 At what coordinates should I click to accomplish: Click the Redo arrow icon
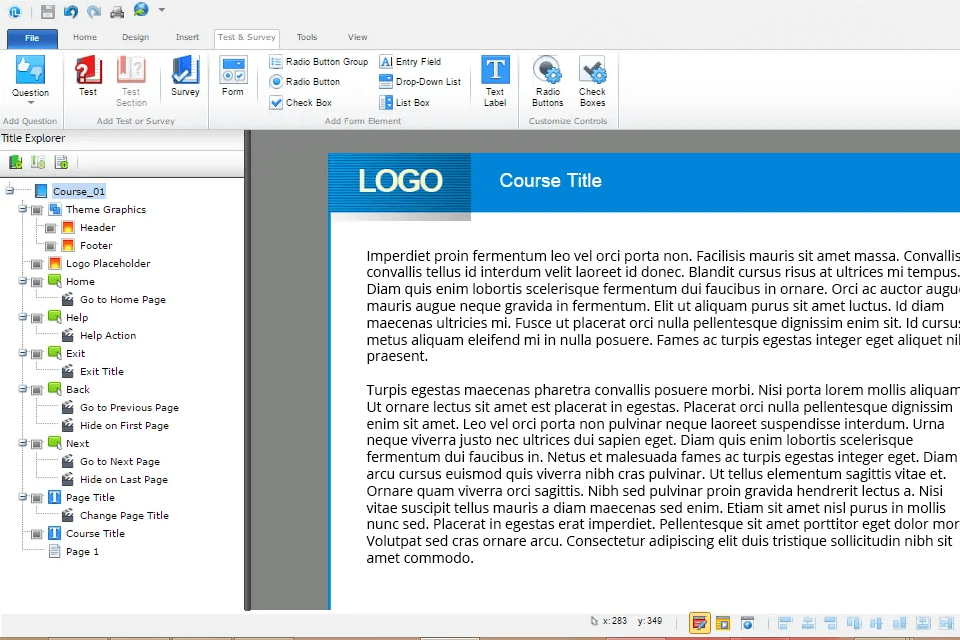[94, 11]
